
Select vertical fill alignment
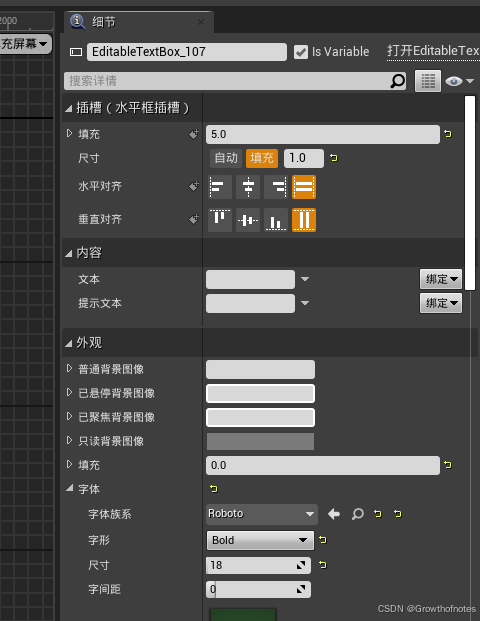pyautogui.click(x=304, y=220)
